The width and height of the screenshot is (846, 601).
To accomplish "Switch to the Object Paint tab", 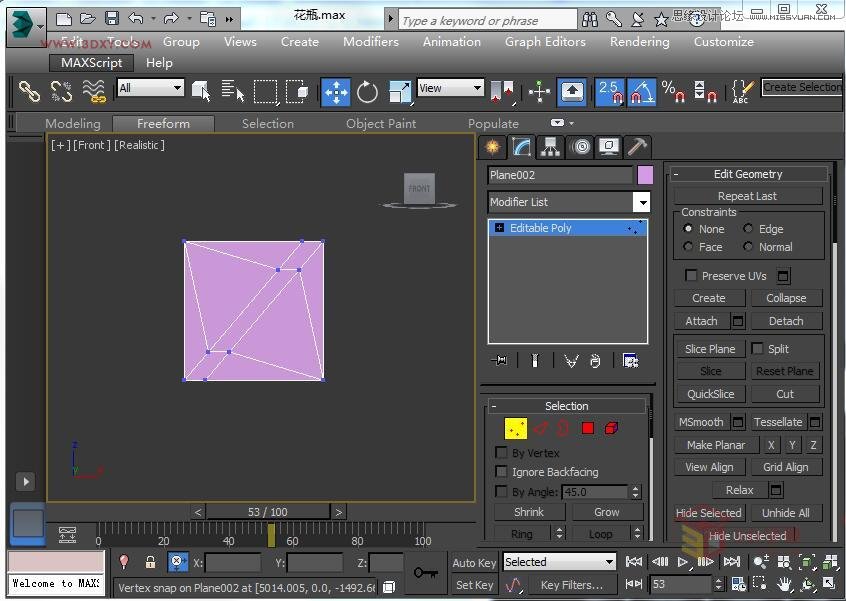I will point(381,124).
